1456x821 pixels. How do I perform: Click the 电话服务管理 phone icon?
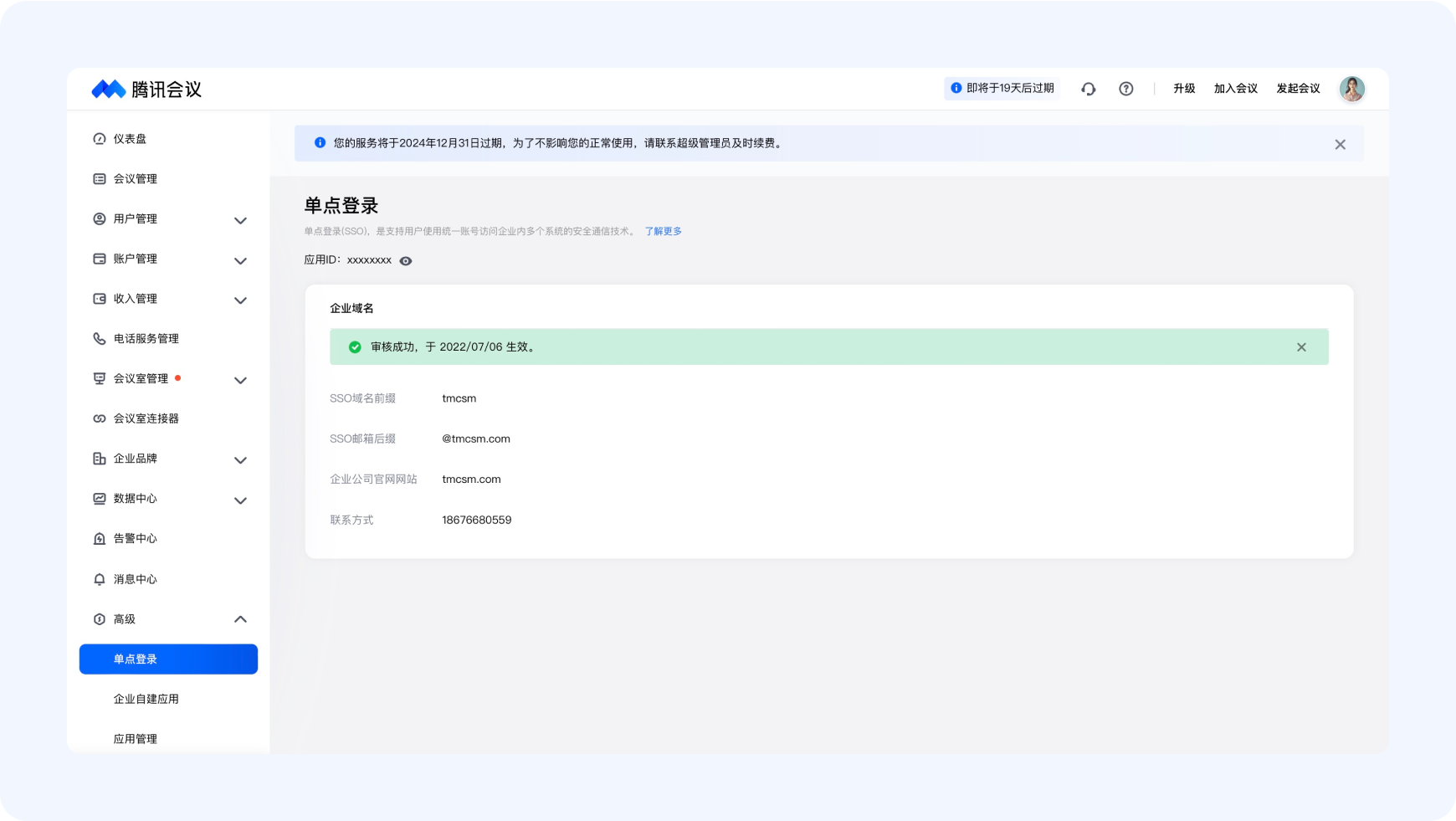tap(100, 339)
